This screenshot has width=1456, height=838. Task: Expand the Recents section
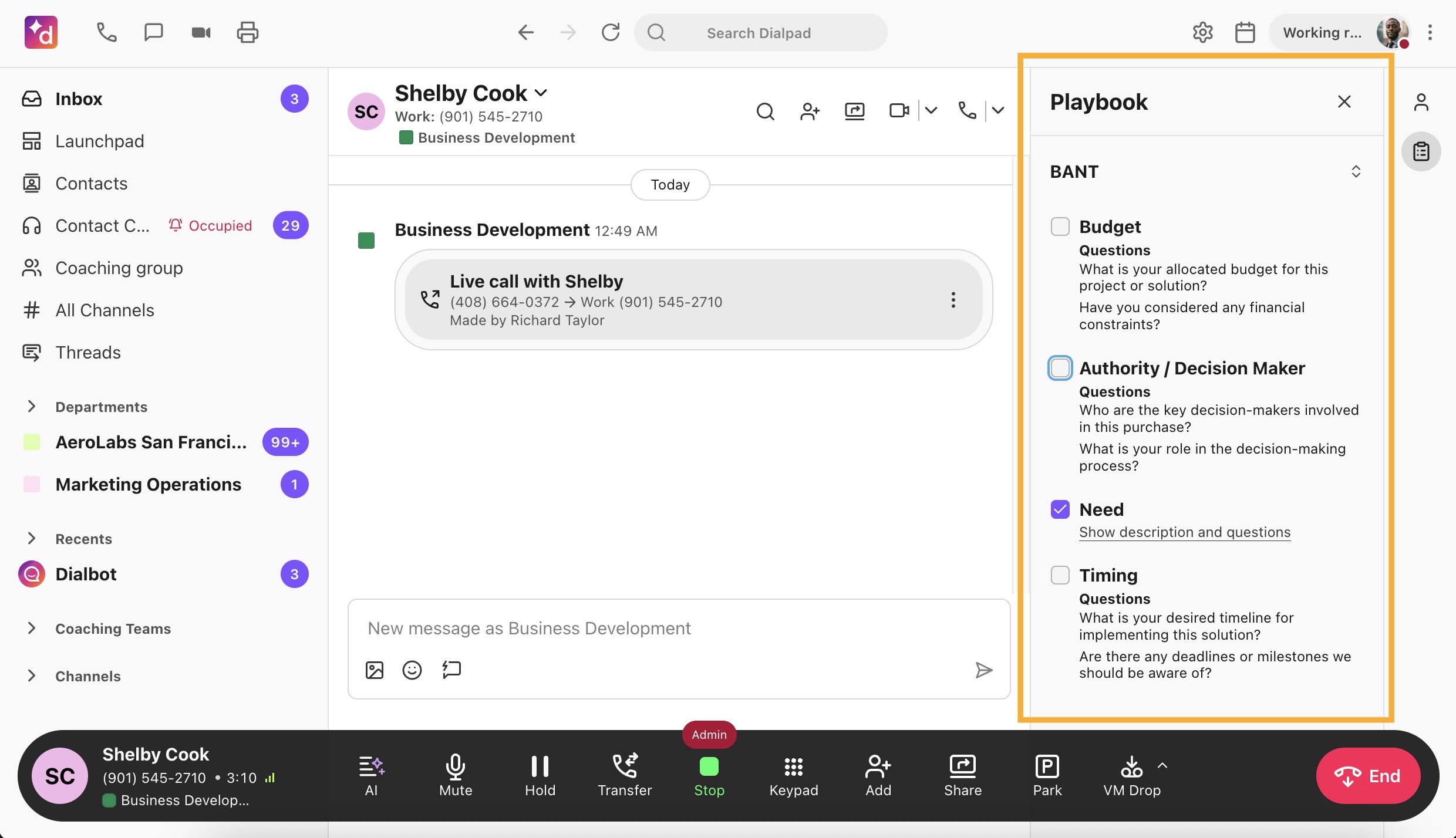(x=32, y=538)
